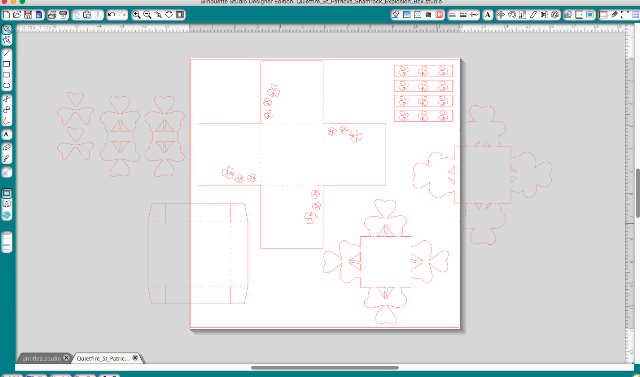The height and width of the screenshot is (377, 640).
Task: Show the Design page view
Action: 7,193
